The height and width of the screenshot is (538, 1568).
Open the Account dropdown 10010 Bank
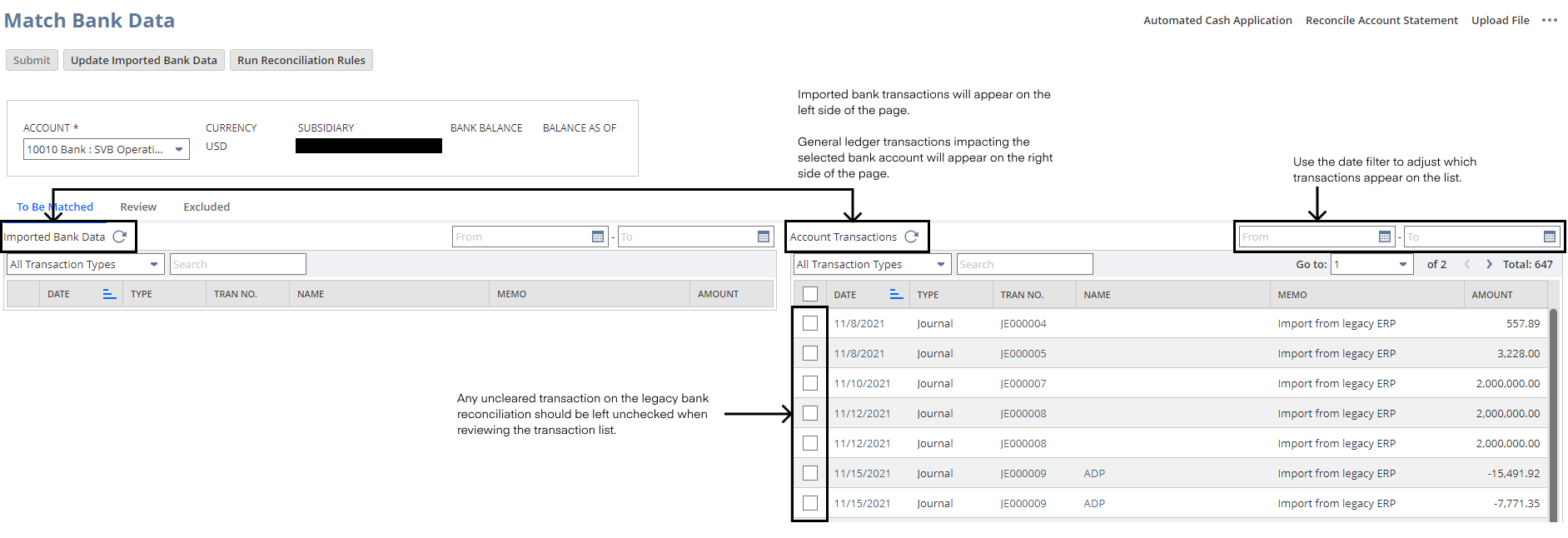[106, 149]
